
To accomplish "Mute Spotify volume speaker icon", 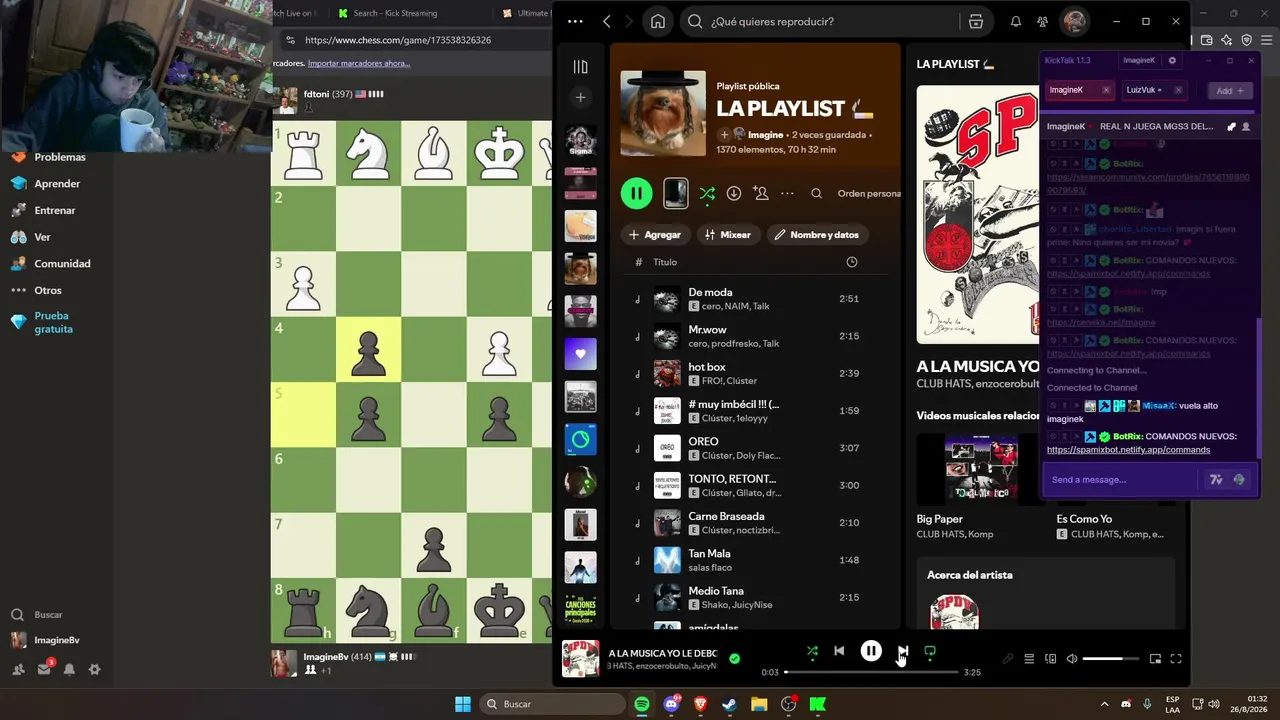I will (x=1072, y=659).
